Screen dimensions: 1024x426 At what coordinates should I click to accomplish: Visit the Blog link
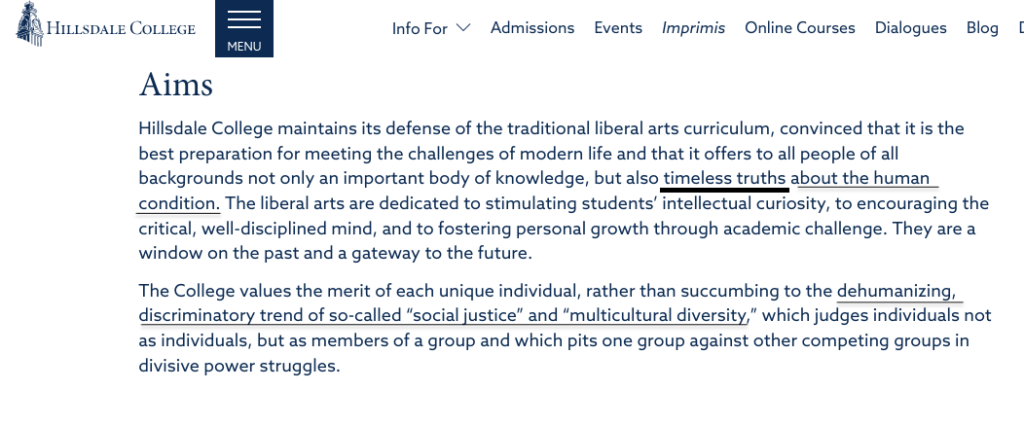[982, 28]
